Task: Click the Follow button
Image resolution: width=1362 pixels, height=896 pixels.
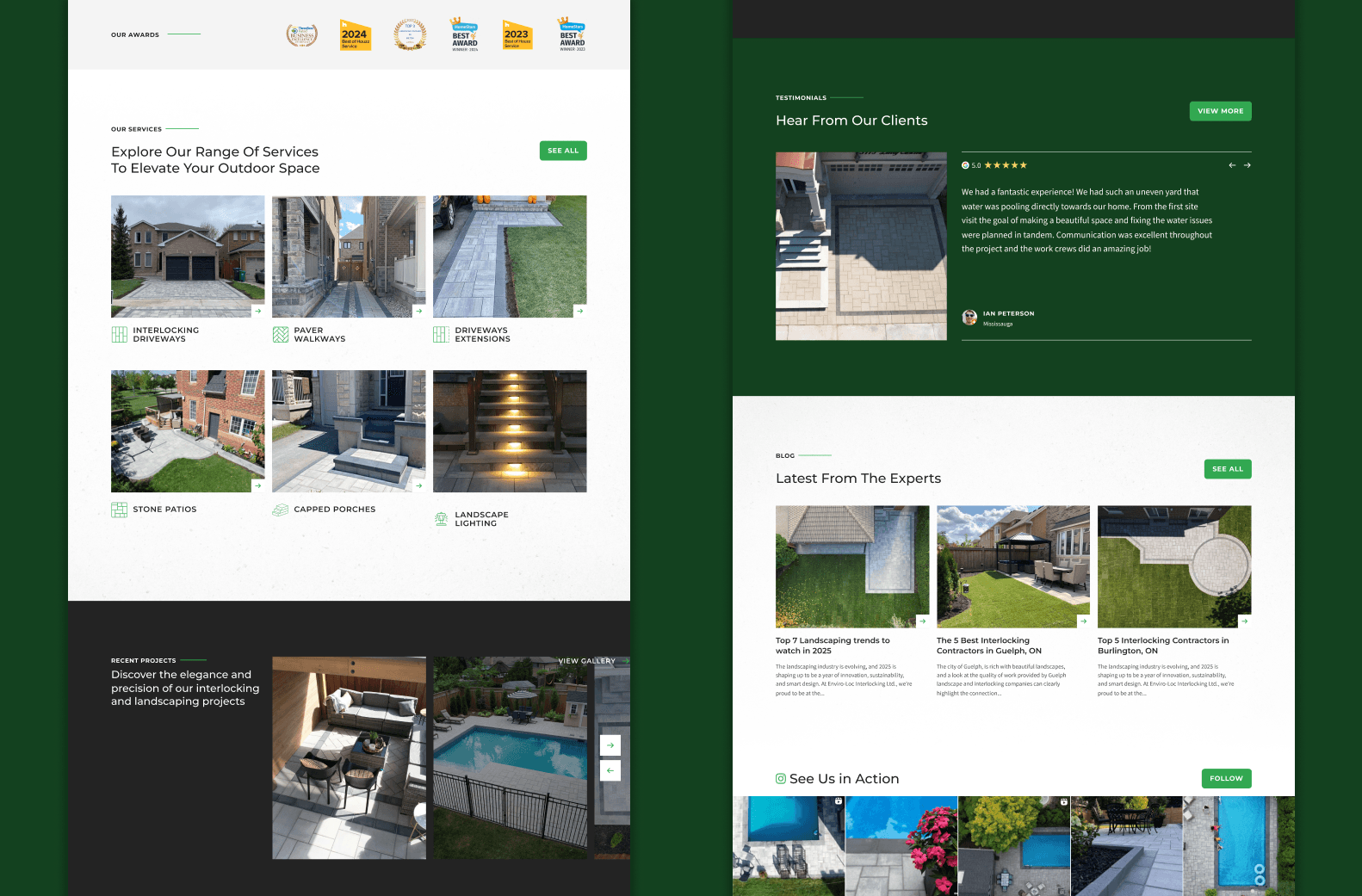Action: tap(1226, 778)
